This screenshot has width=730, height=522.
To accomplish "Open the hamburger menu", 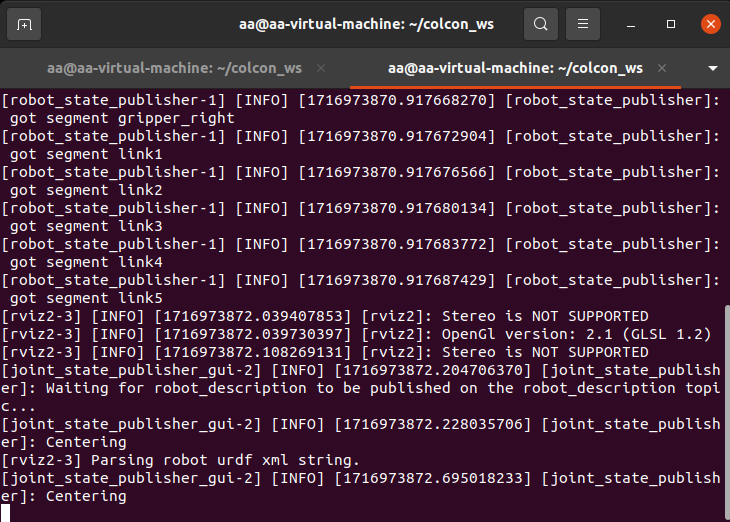I will click(x=585, y=23).
